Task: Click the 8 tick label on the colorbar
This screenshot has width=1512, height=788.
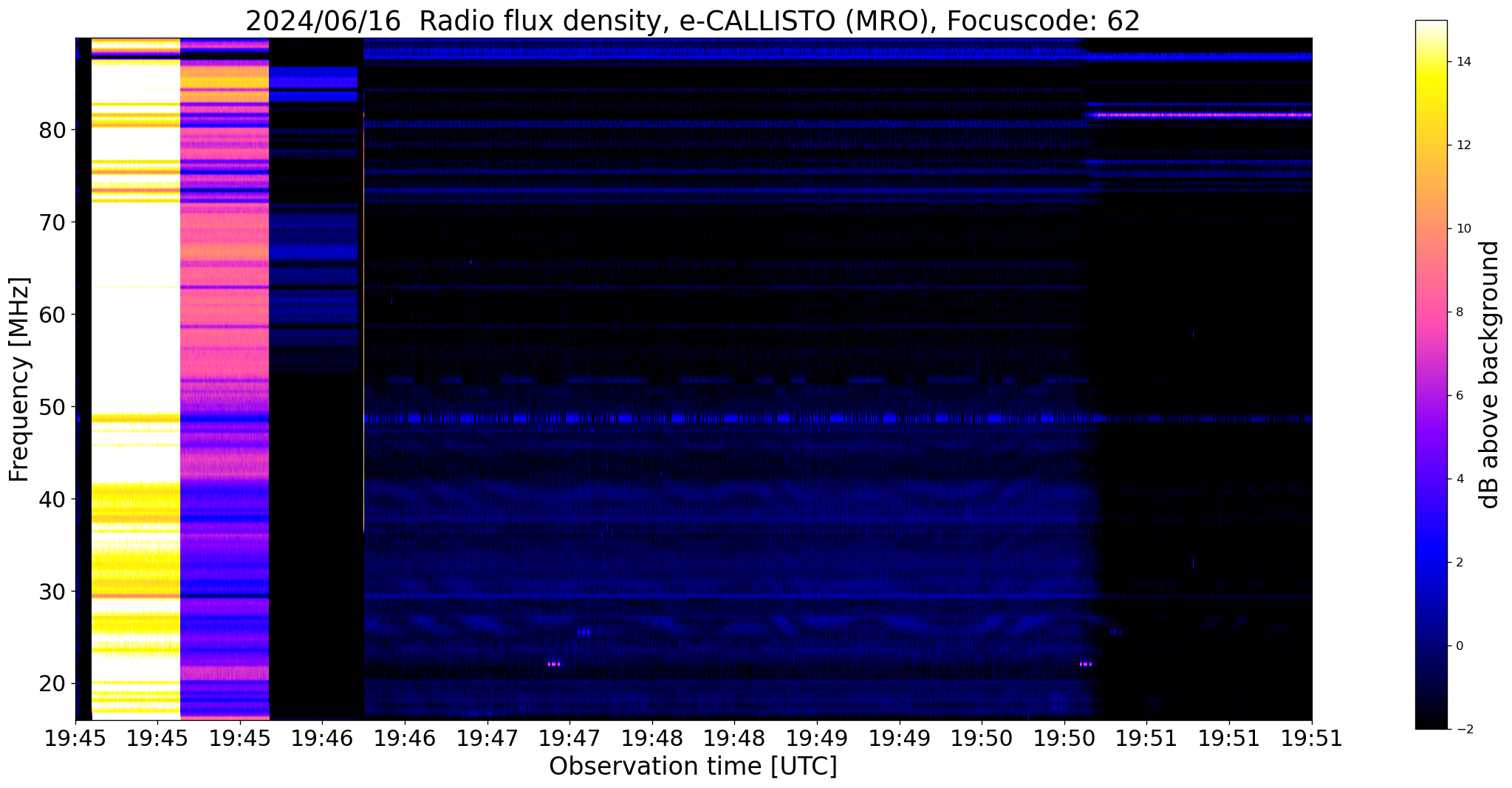Action: point(1458,312)
